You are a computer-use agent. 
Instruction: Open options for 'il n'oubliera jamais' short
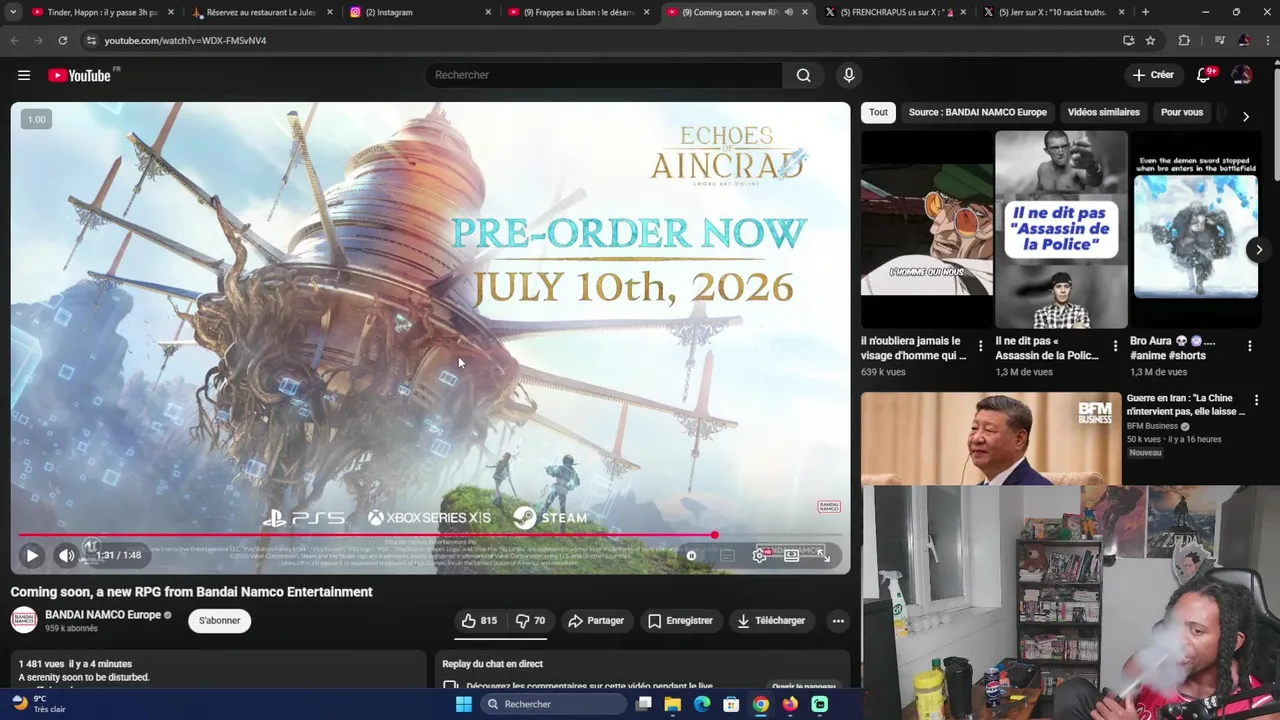980,346
